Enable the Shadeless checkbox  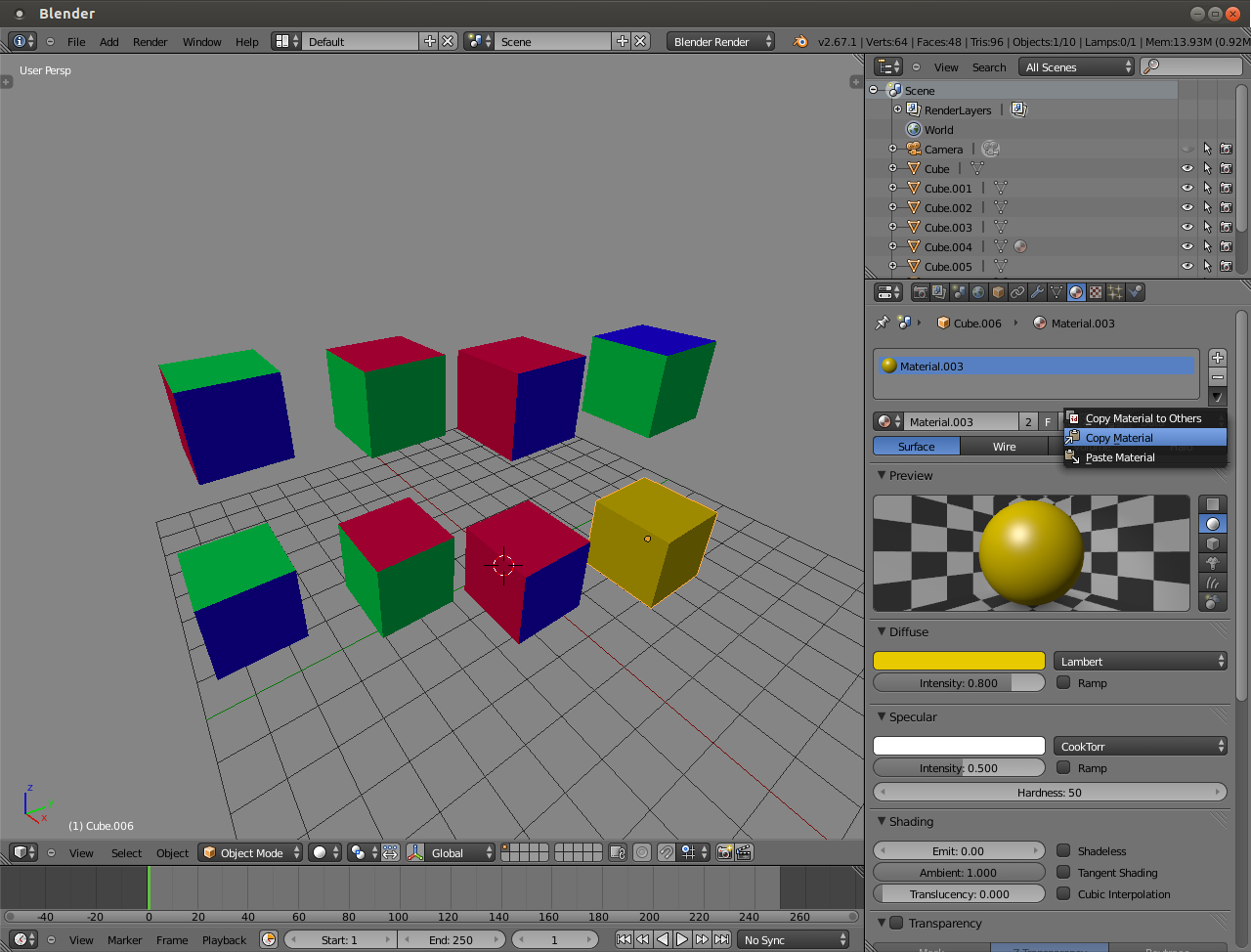click(1063, 850)
